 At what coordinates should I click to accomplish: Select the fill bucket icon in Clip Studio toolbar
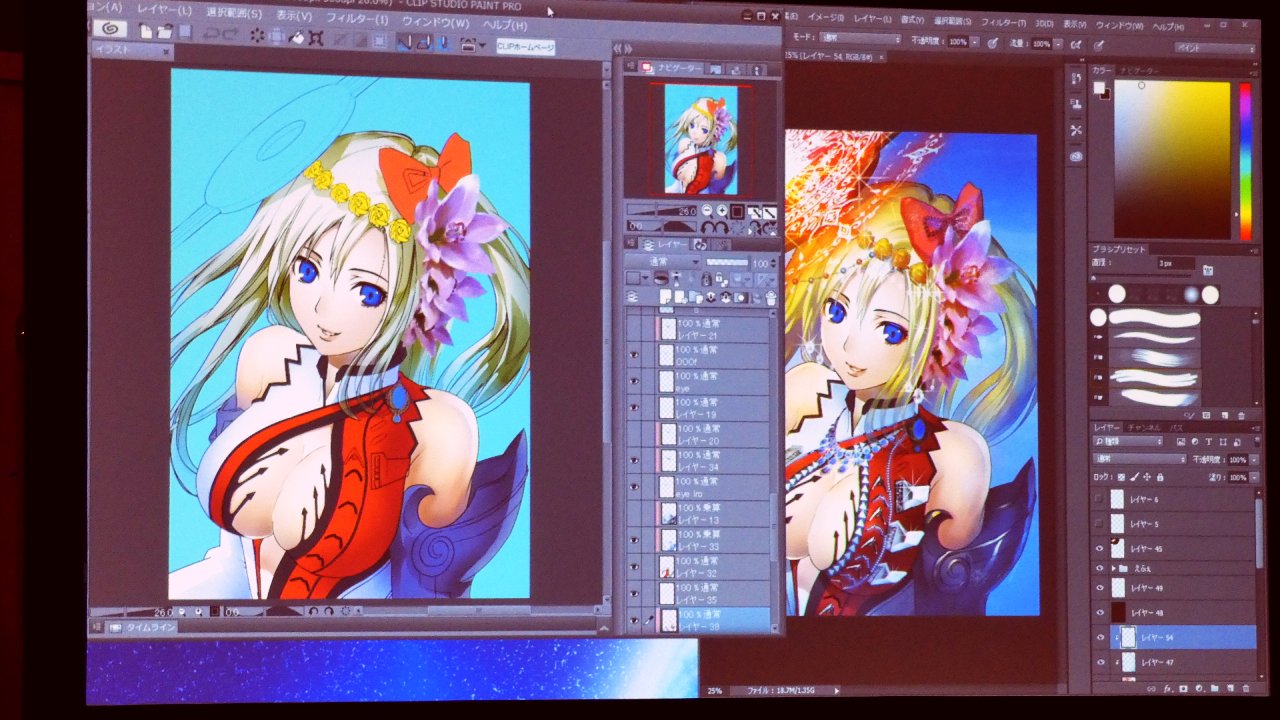coord(296,37)
